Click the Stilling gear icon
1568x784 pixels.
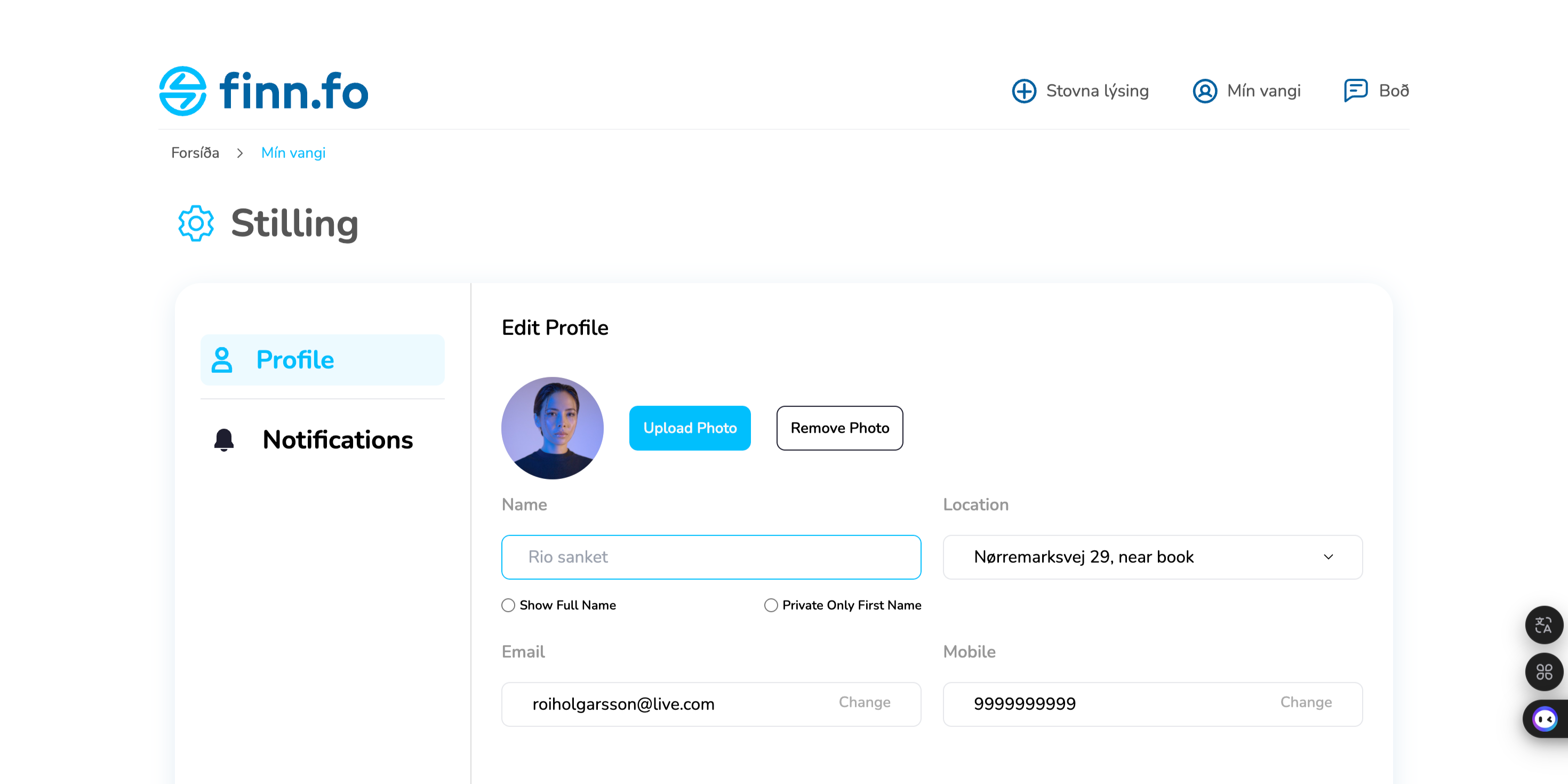196,223
